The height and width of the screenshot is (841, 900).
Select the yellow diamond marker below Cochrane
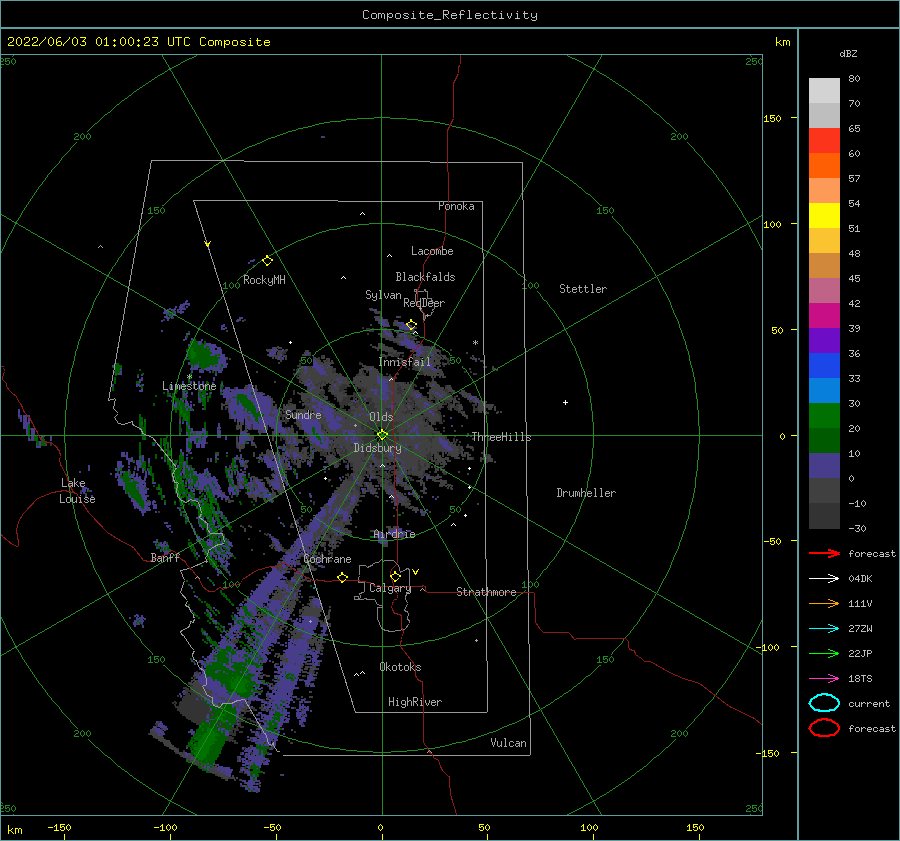(x=343, y=577)
